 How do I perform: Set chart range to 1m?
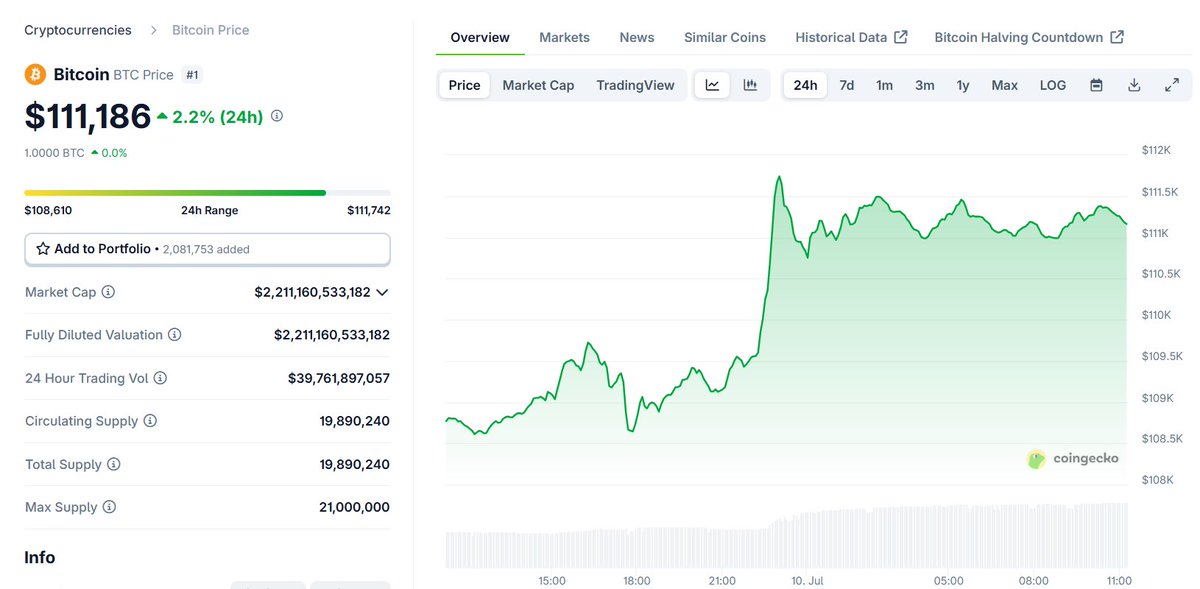pyautogui.click(x=885, y=85)
